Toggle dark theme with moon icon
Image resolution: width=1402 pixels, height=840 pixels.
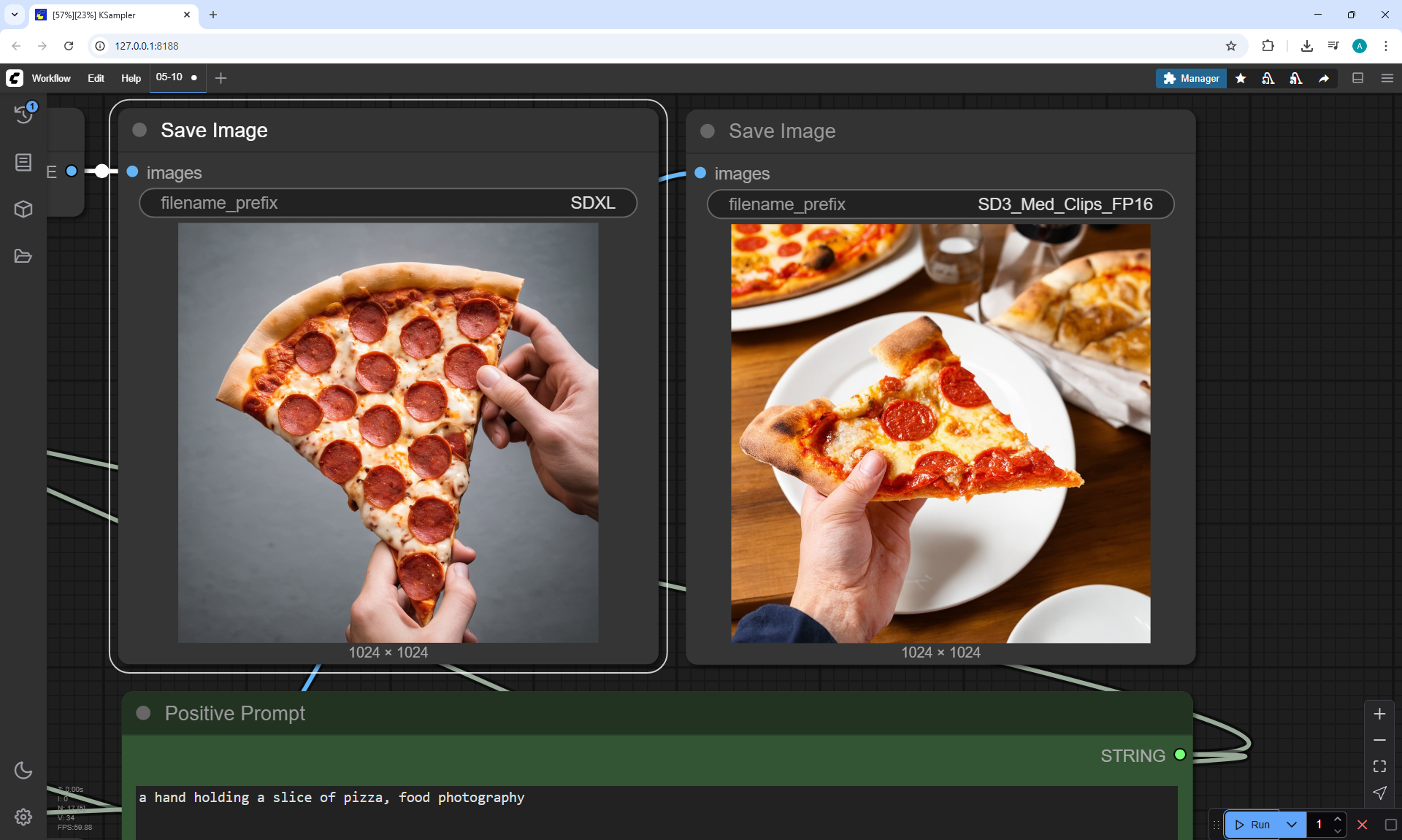(23, 770)
